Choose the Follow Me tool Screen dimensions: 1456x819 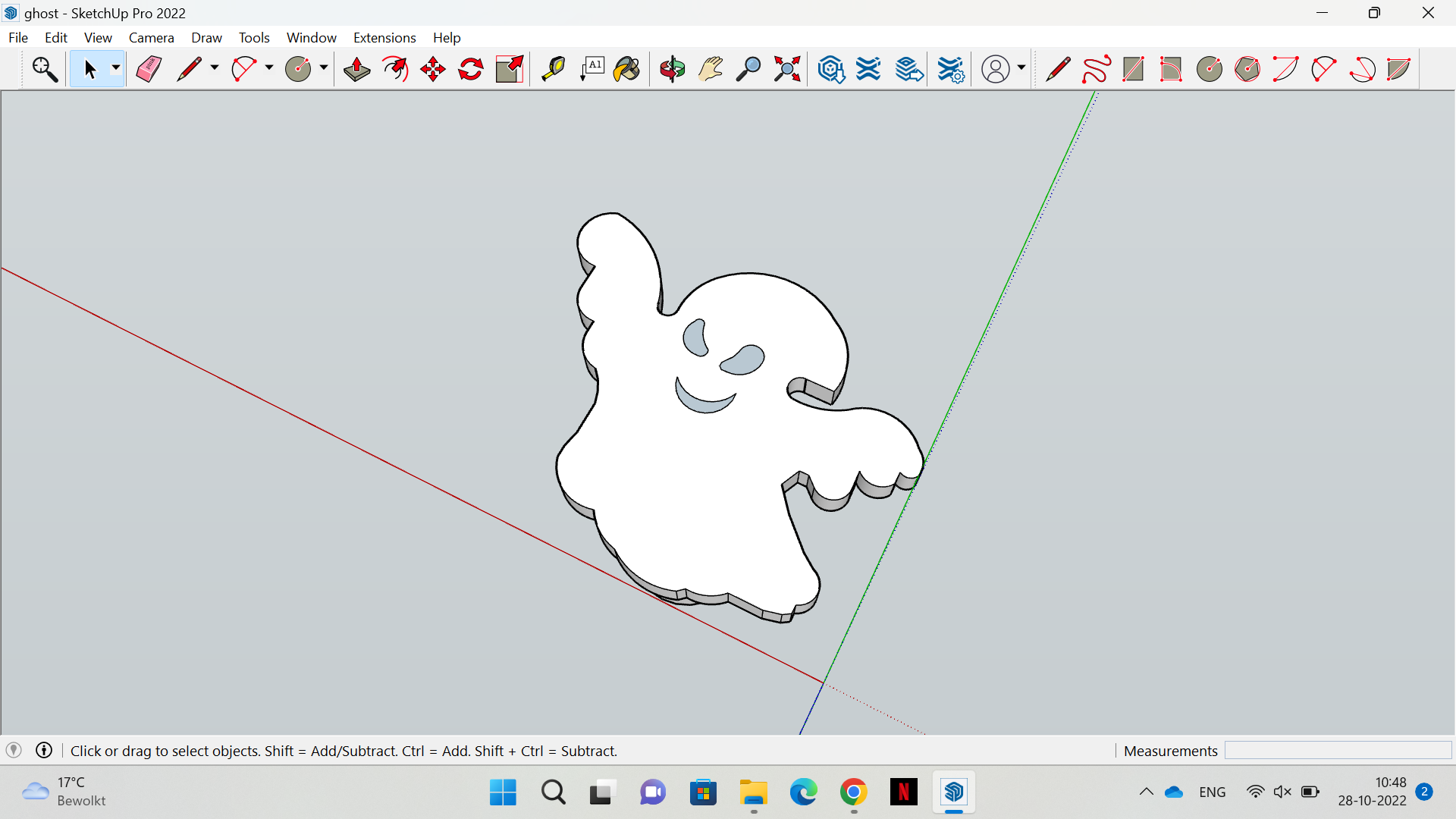pos(395,69)
